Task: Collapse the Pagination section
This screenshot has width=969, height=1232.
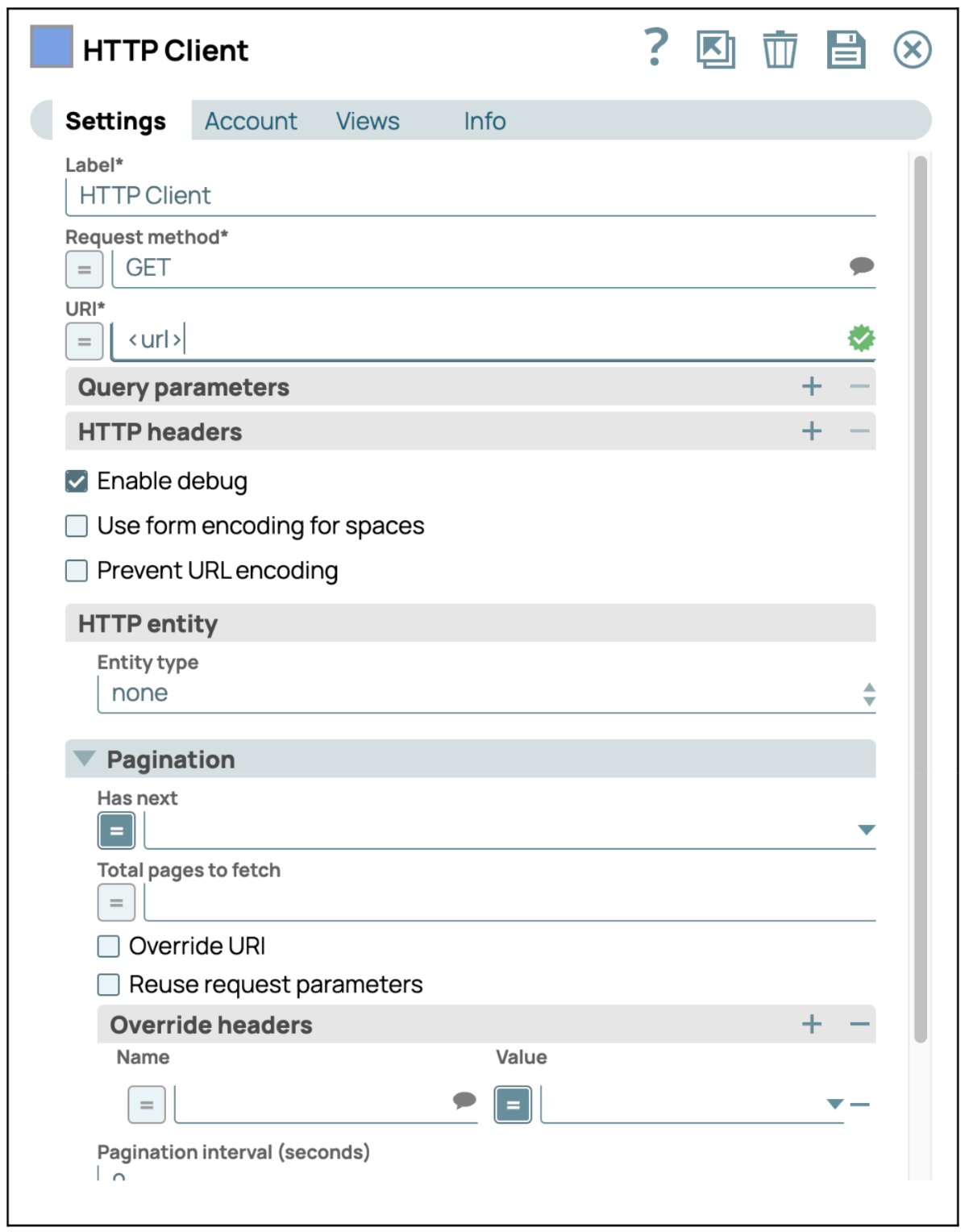Action: click(84, 759)
